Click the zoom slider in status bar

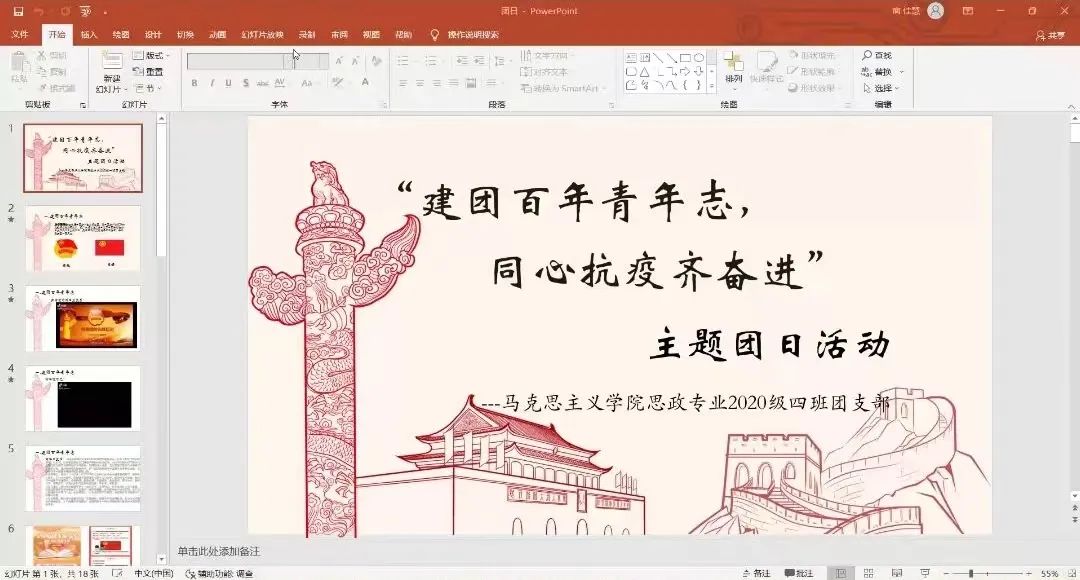click(970, 573)
